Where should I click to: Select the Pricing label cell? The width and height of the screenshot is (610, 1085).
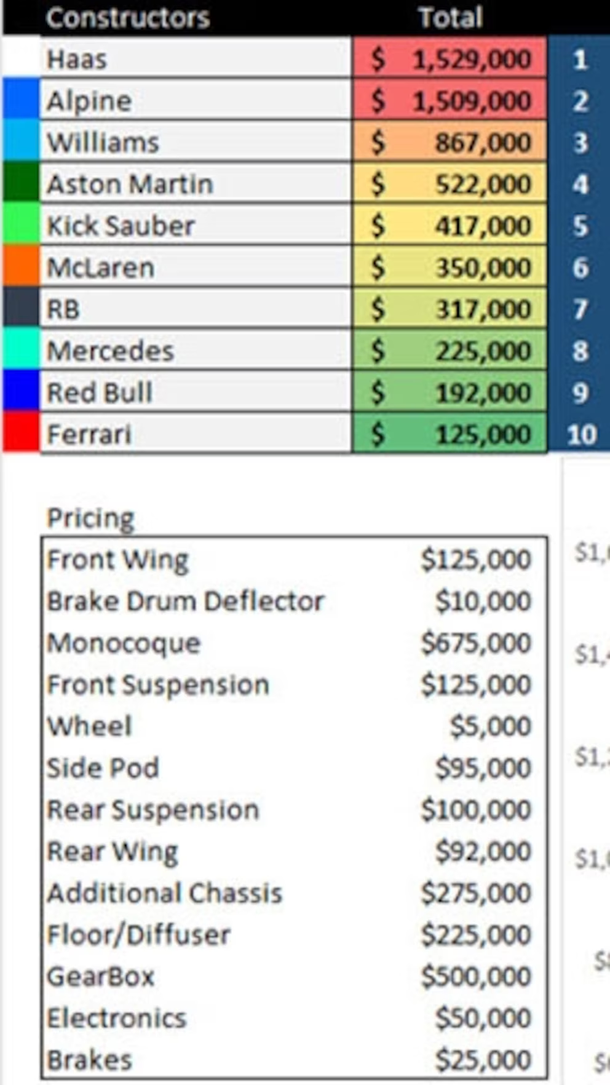coord(90,518)
